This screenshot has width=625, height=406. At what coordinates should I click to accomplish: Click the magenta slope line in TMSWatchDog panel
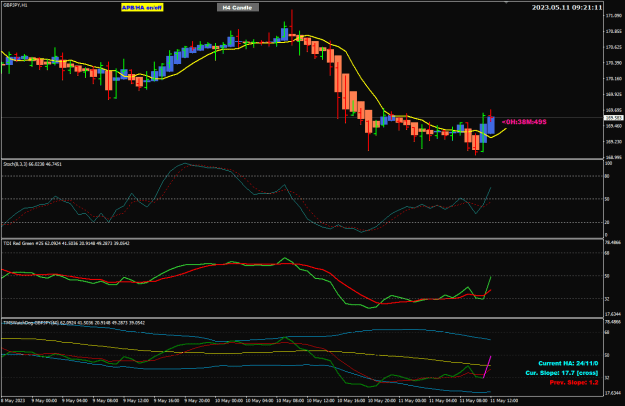(x=487, y=367)
